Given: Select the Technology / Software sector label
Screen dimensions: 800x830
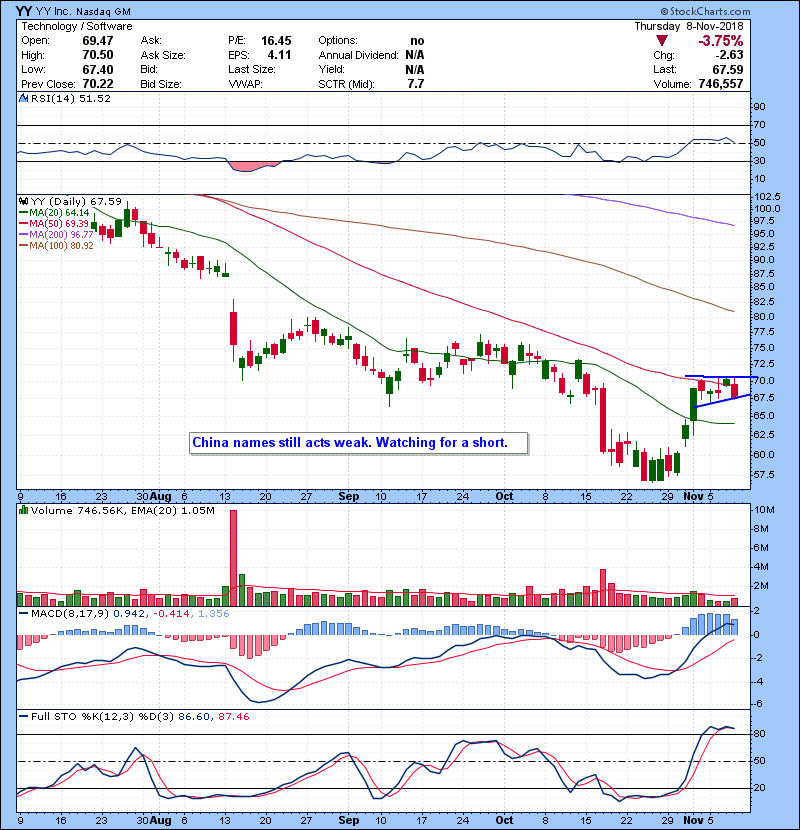Looking at the screenshot, I should point(77,26).
